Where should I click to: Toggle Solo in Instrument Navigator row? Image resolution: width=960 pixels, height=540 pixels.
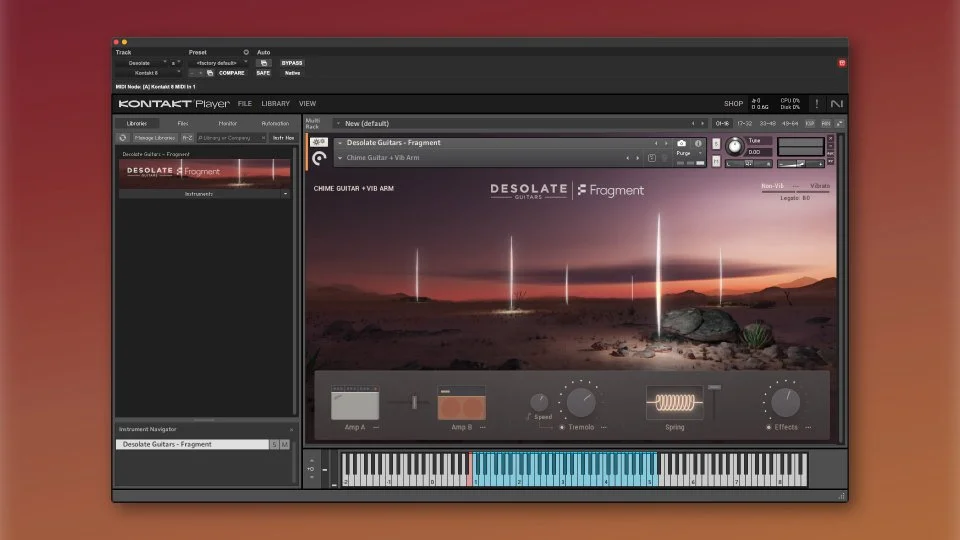274,444
